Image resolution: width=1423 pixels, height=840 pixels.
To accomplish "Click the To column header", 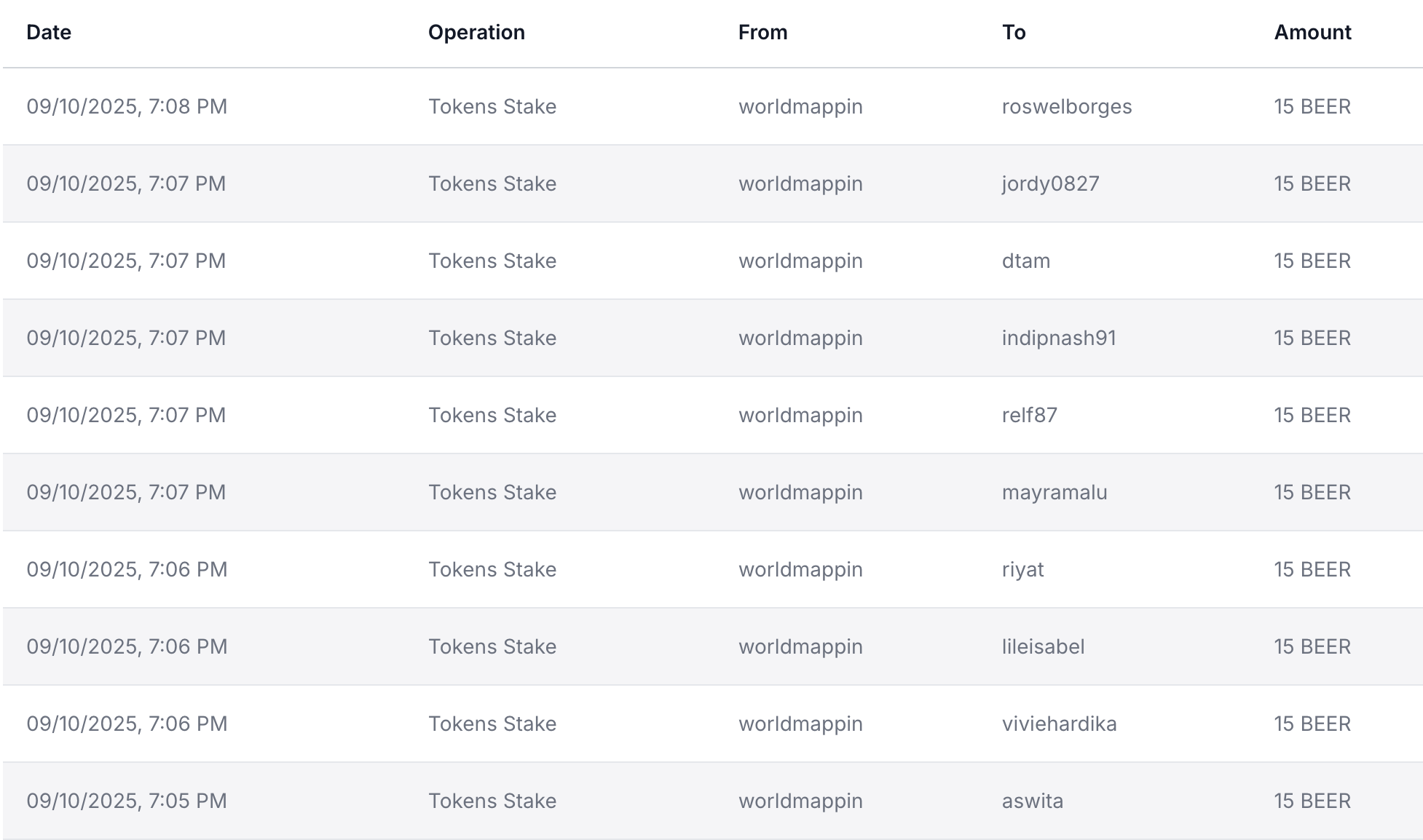I will pos(1014,32).
